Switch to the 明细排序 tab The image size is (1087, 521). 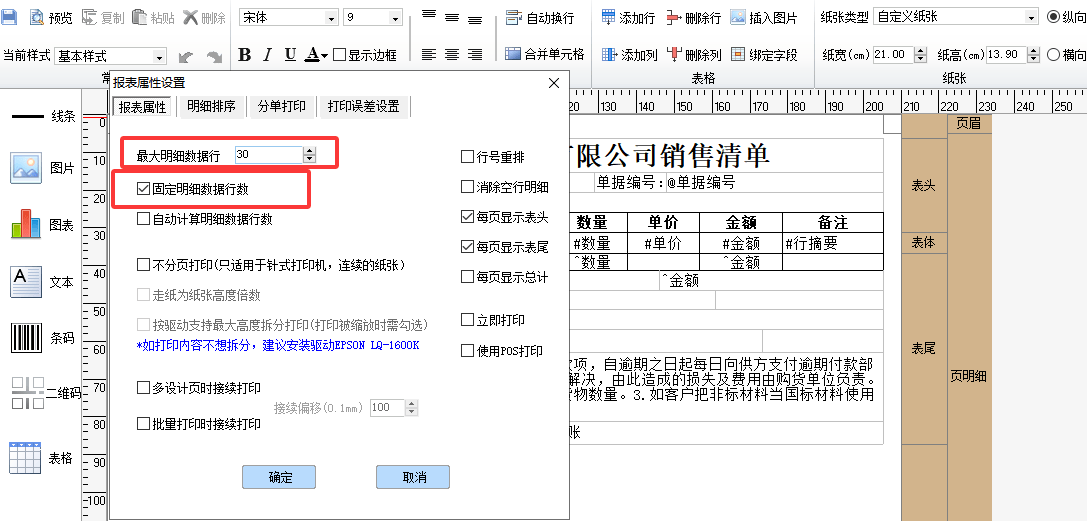[x=211, y=106]
